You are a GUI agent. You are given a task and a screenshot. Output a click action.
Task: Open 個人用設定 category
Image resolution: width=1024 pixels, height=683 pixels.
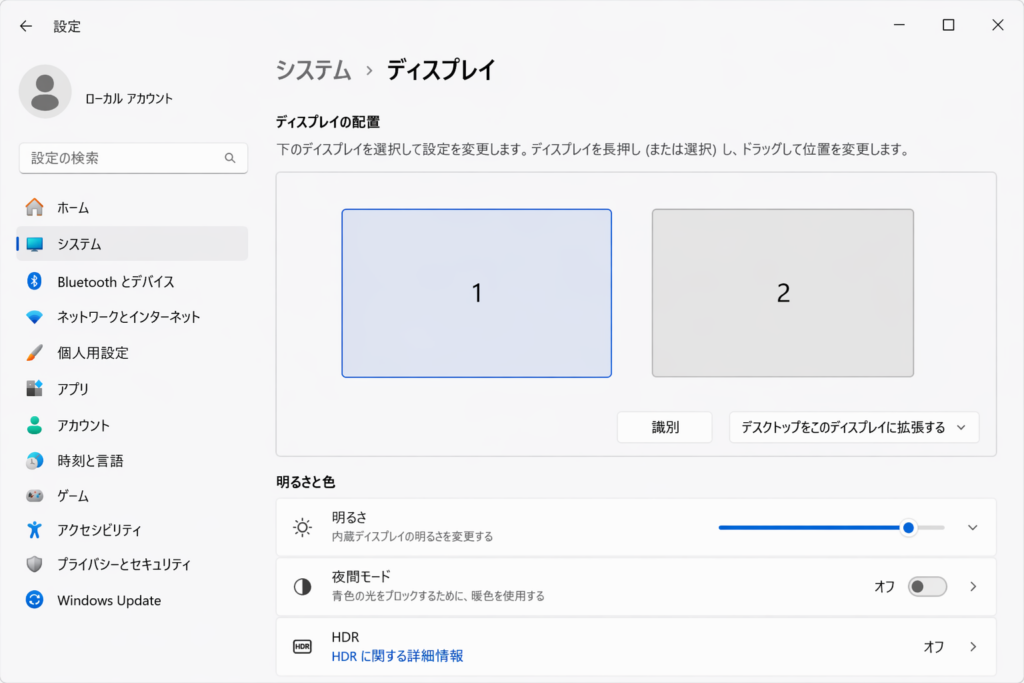coord(132,353)
